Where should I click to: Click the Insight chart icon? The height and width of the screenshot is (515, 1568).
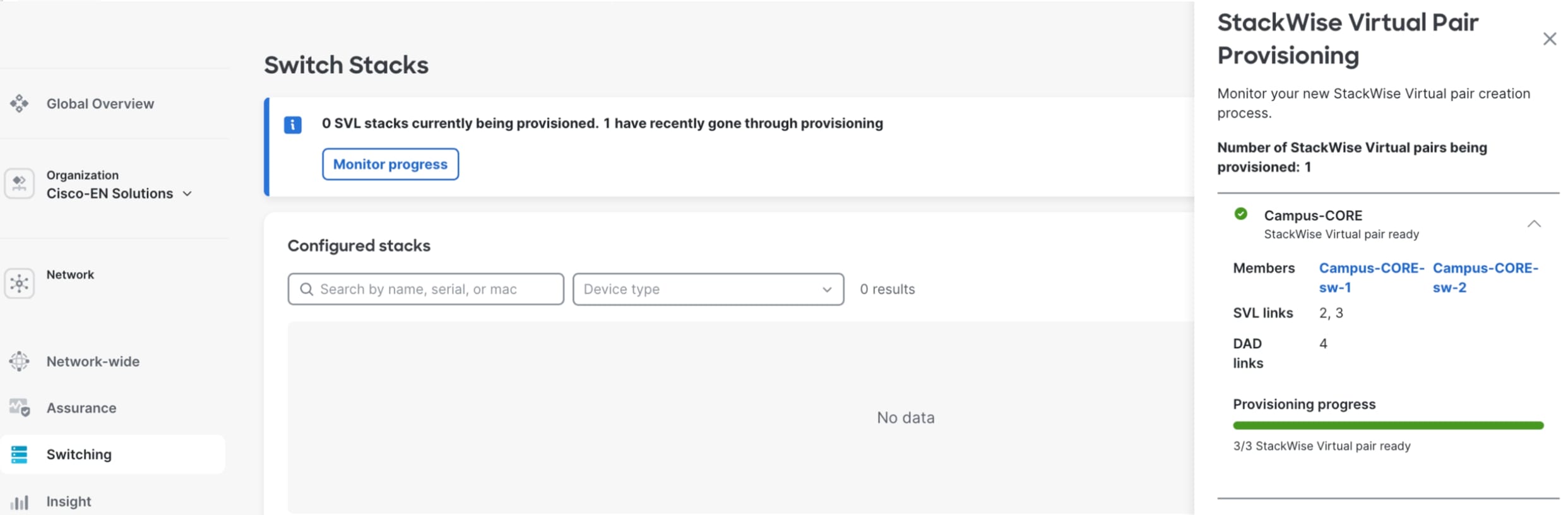point(20,502)
